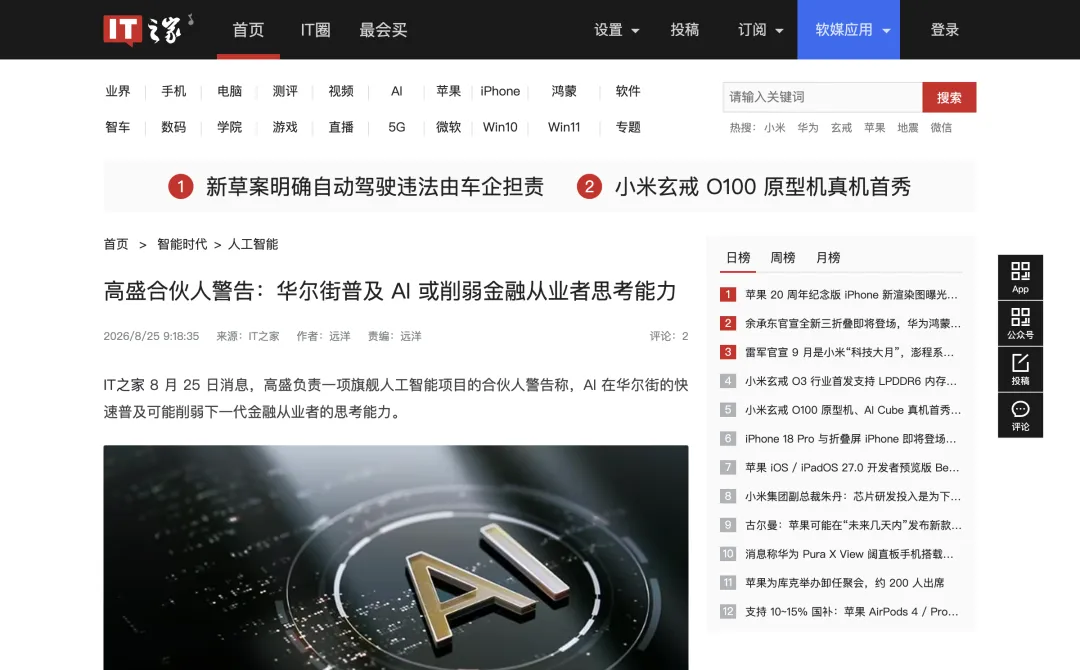Viewport: 1080px width, 670px height.
Task: Open the 视频 category
Action: point(341,91)
